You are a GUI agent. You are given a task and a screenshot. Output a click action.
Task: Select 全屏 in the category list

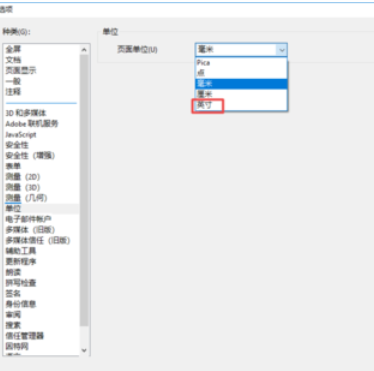13,49
